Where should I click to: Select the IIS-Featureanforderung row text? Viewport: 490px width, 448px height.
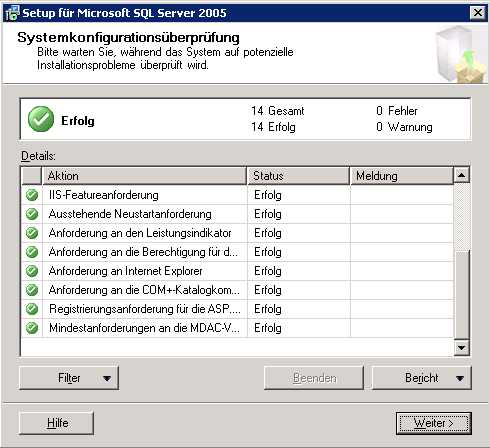click(x=104, y=195)
